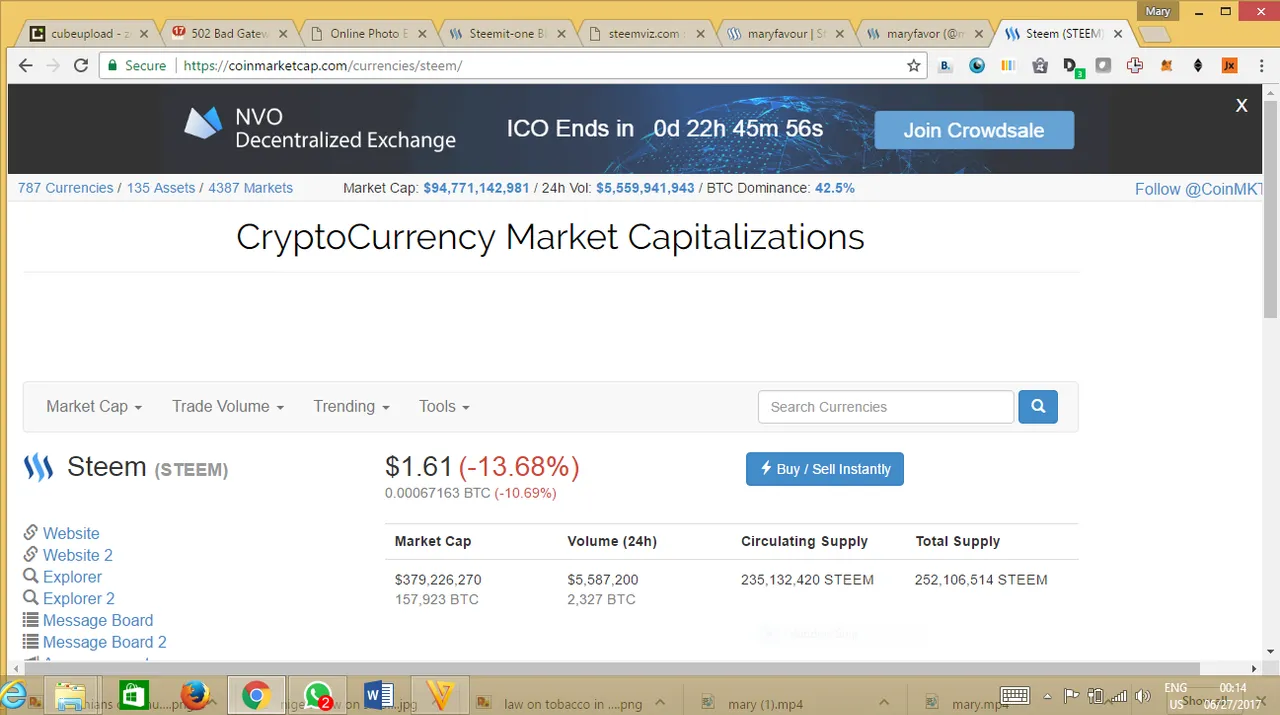Screen dimensions: 1280x715
Task: Open the blue eye extension icon
Action: click(x=977, y=65)
